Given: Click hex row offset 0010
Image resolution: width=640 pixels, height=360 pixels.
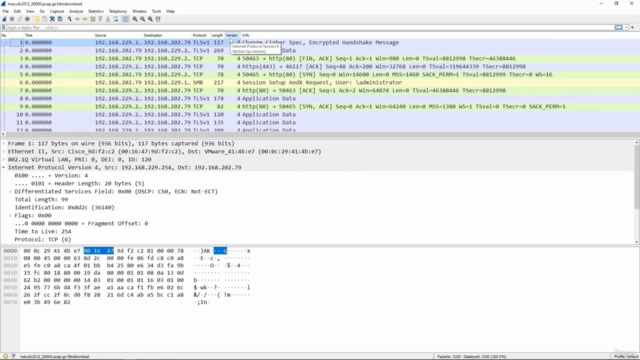Looking at the screenshot, I should (x=10, y=258).
